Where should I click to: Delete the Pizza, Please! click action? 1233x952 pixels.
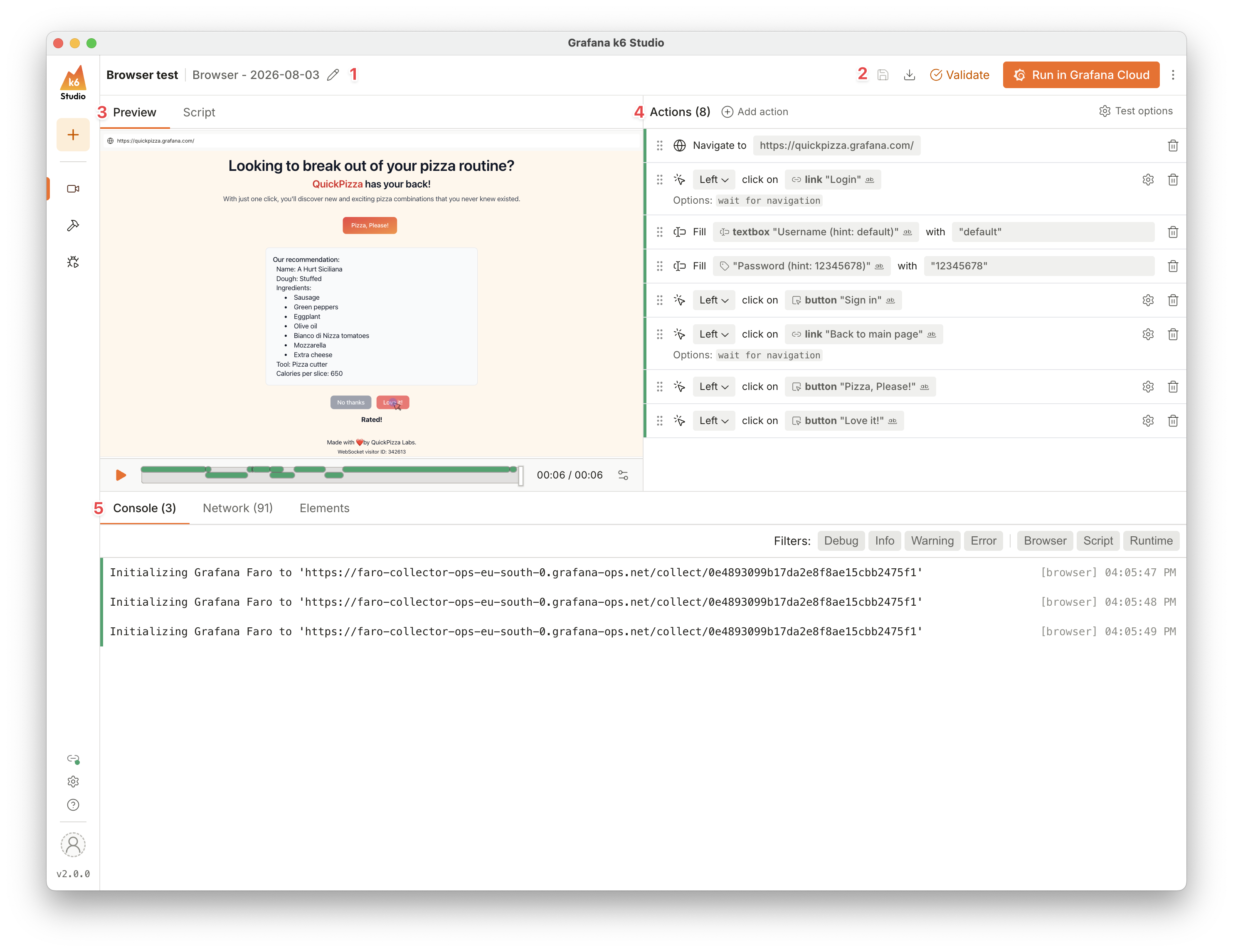[1173, 387]
